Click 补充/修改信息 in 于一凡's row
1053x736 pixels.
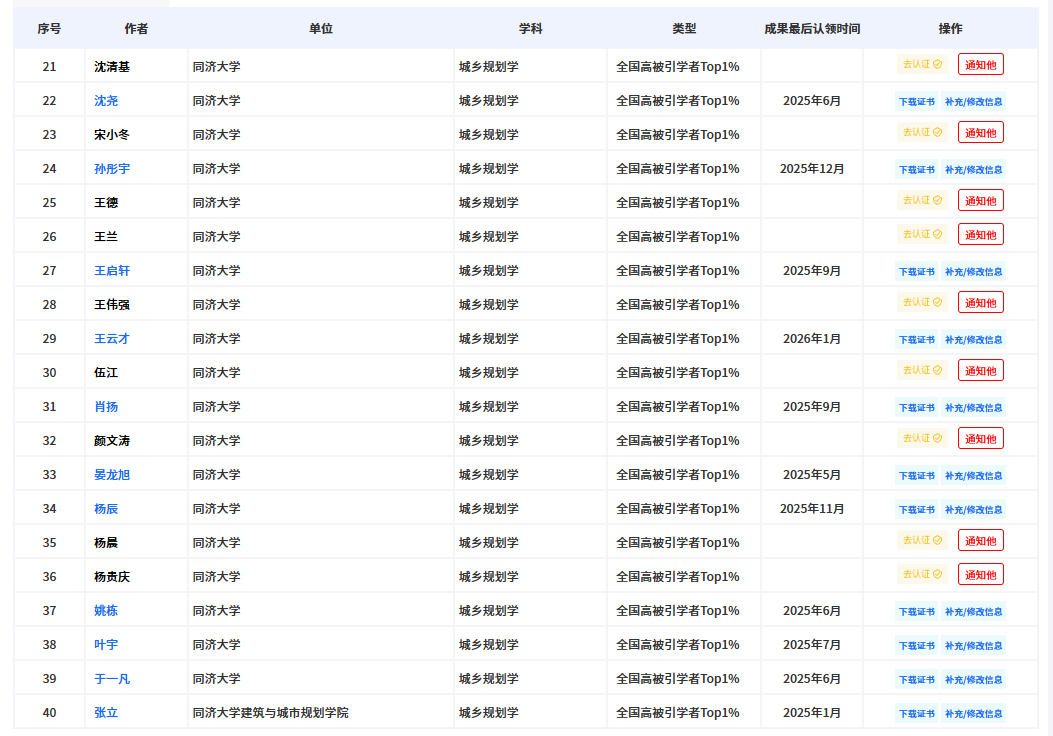[x=975, y=678]
